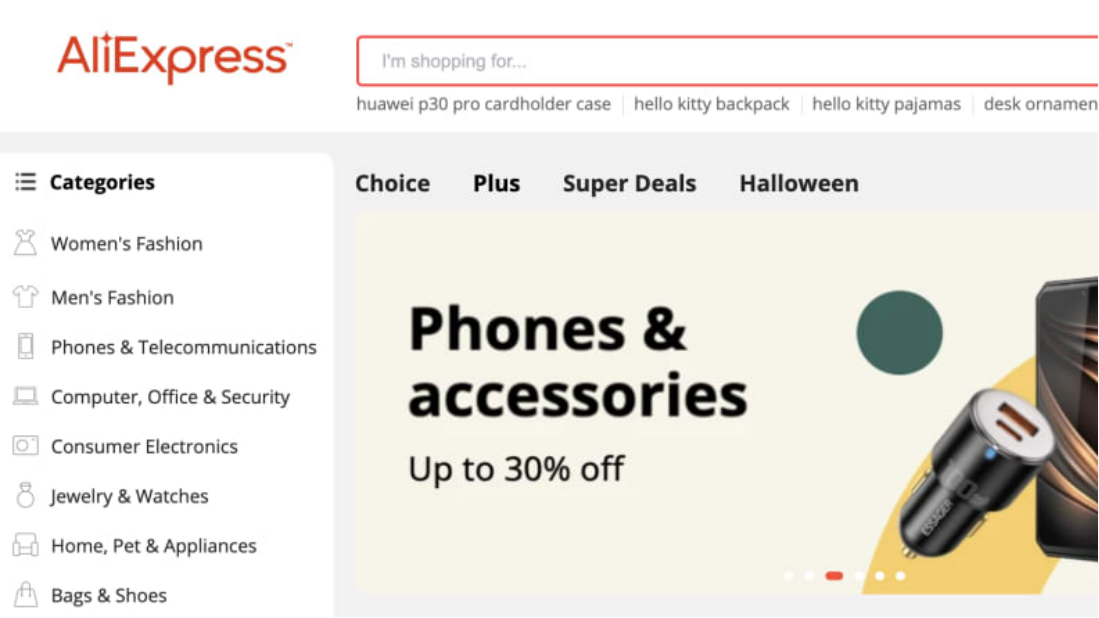
Task: Search suggestion "hello kitty backpack"
Action: point(711,104)
